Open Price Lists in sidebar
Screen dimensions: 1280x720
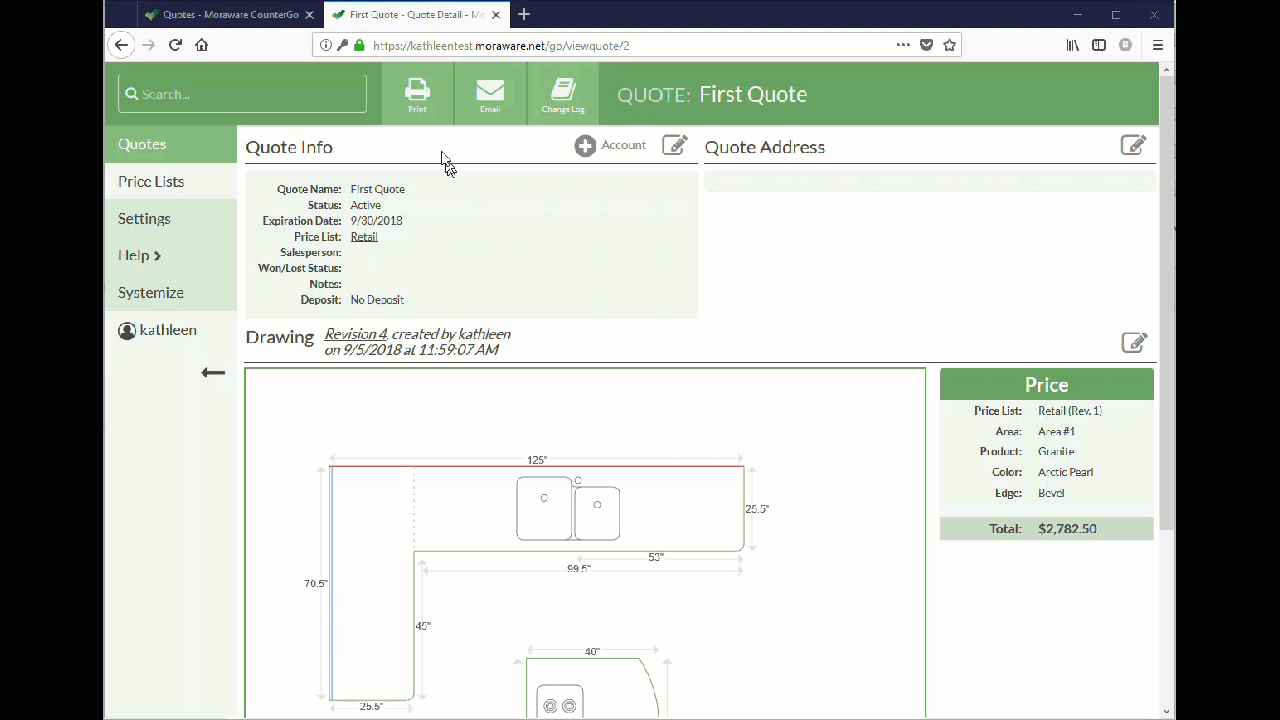click(x=170, y=181)
